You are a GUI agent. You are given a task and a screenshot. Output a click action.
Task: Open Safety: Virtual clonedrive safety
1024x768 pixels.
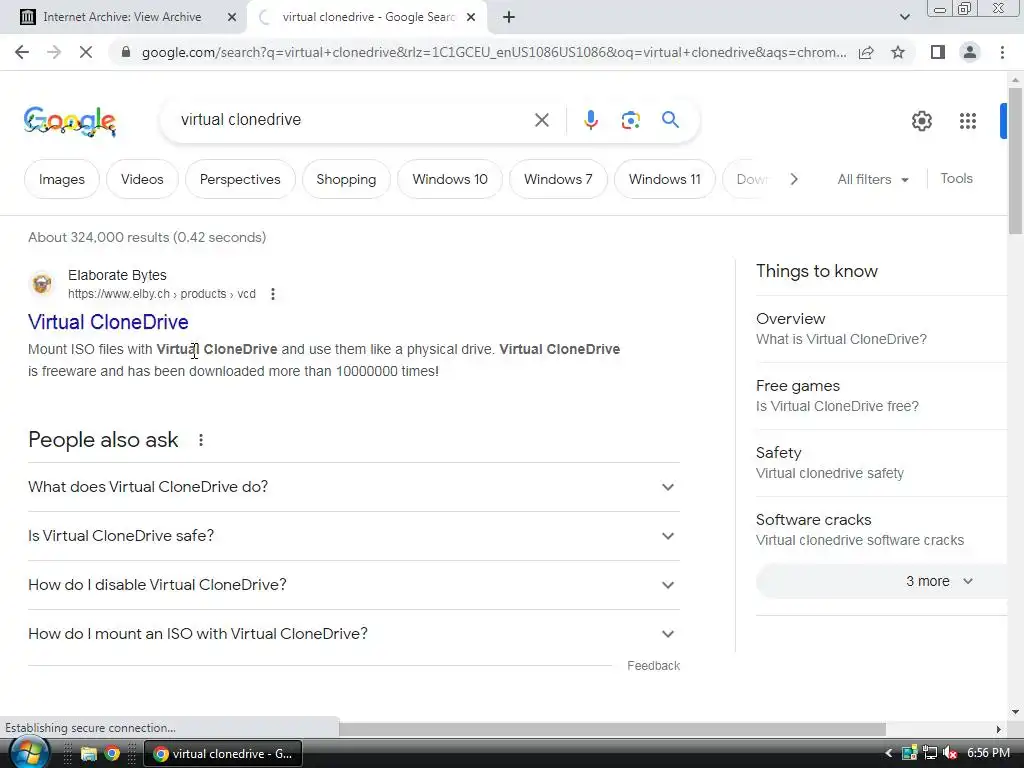click(x=882, y=462)
